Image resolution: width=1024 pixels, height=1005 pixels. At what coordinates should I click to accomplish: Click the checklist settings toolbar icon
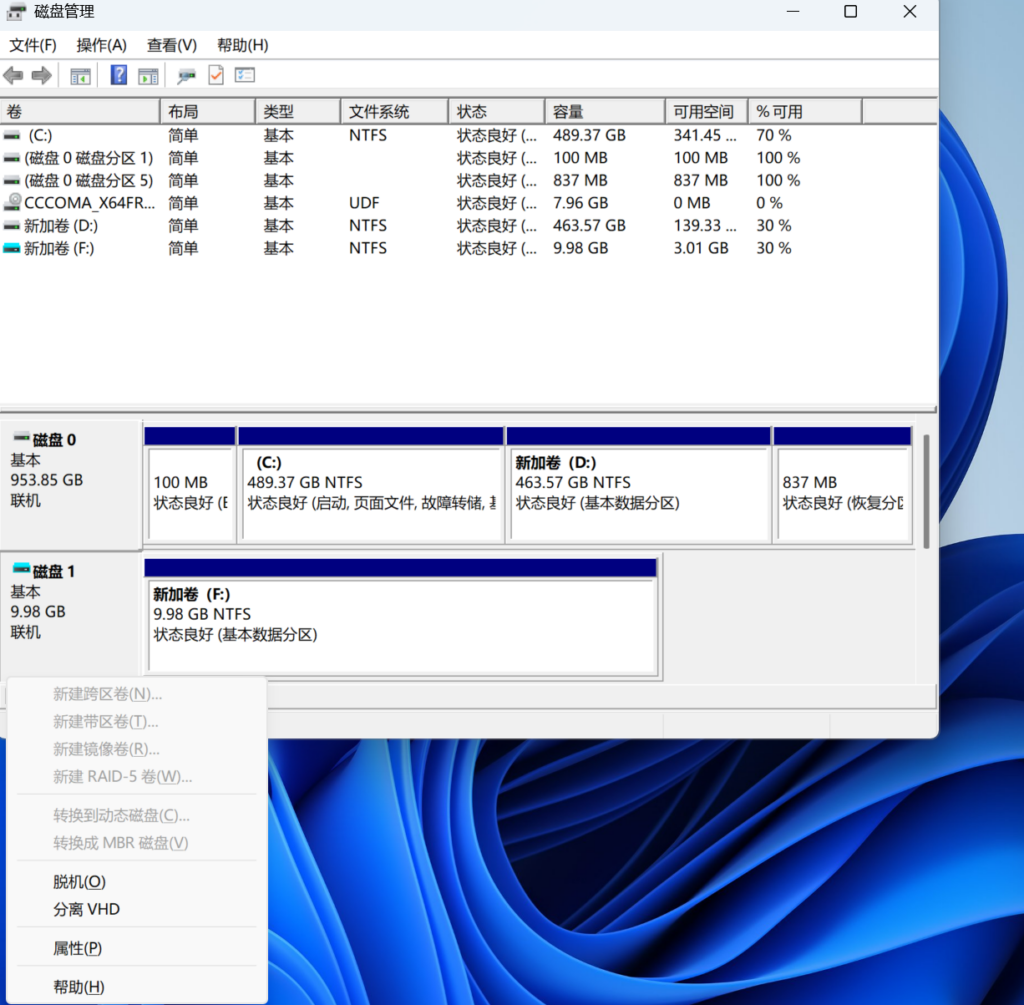click(x=245, y=76)
